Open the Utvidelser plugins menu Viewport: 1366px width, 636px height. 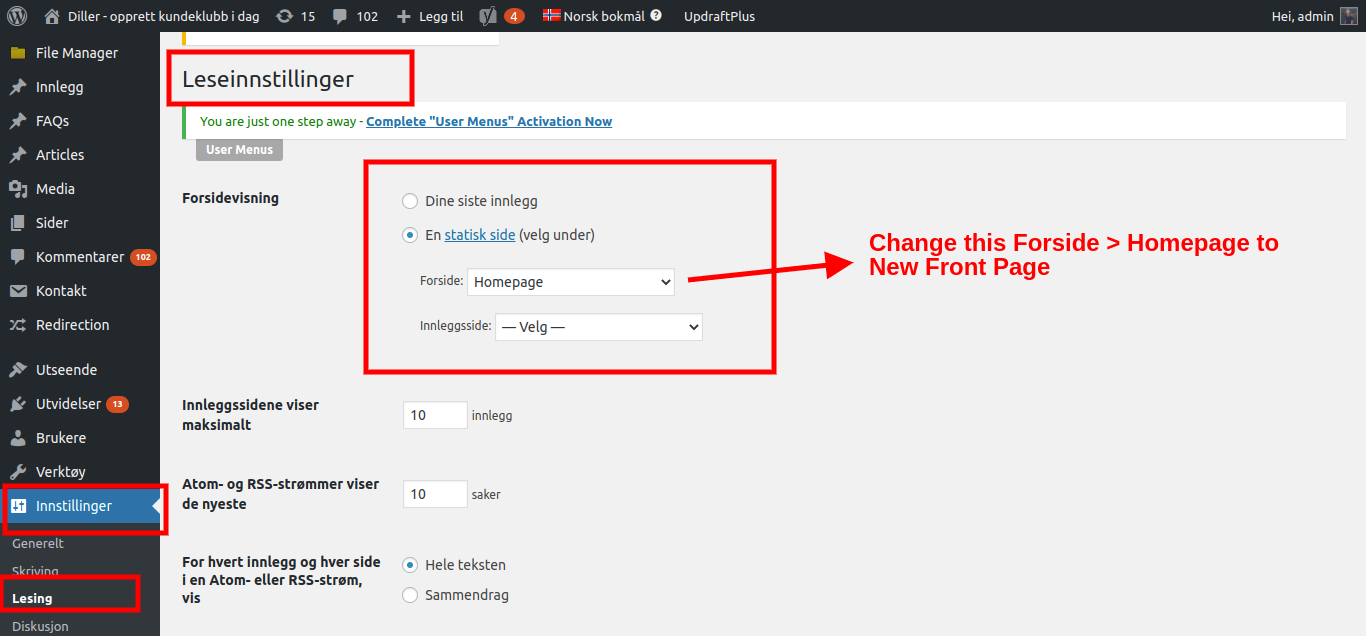click(68, 404)
